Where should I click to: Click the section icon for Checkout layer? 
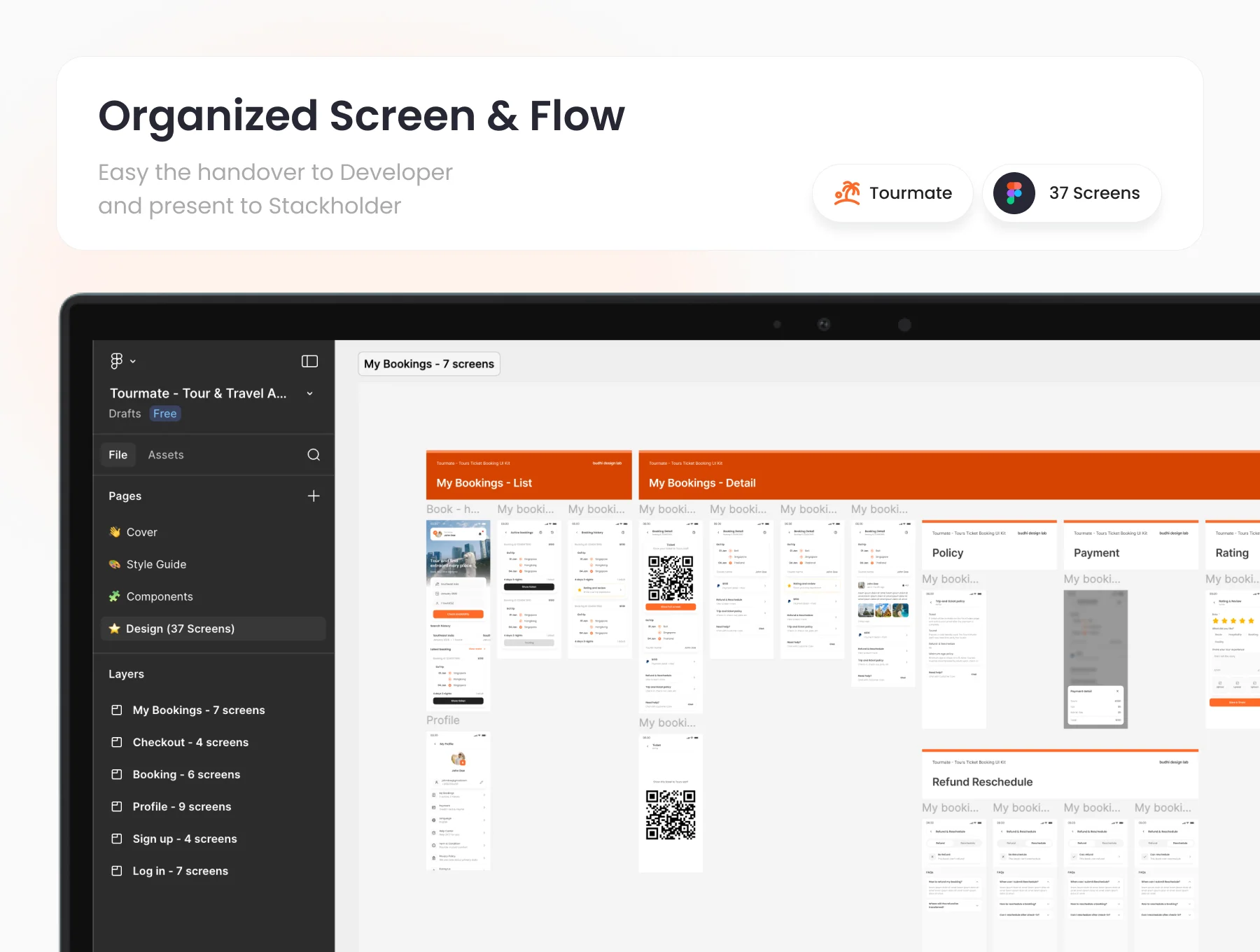point(117,742)
